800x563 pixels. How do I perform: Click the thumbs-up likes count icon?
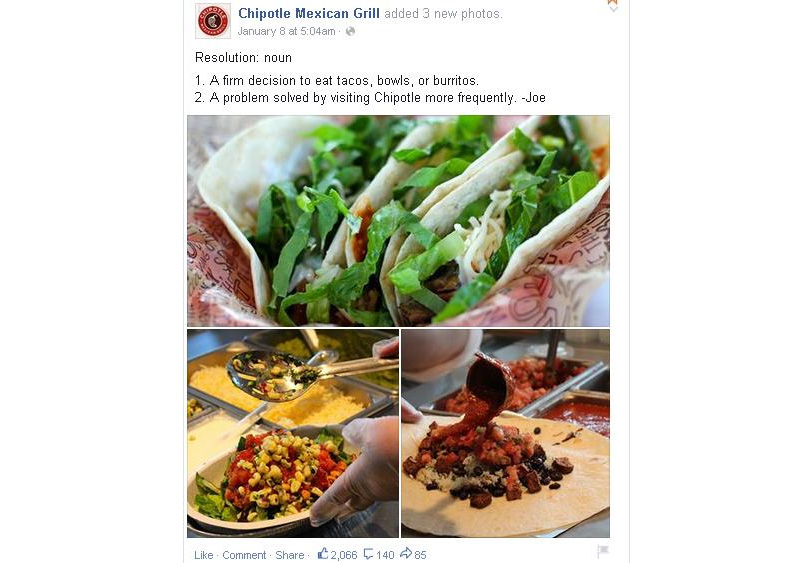pyautogui.click(x=322, y=553)
